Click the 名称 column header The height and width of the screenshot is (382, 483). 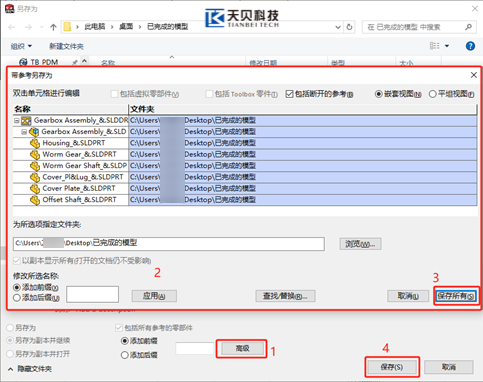71,109
